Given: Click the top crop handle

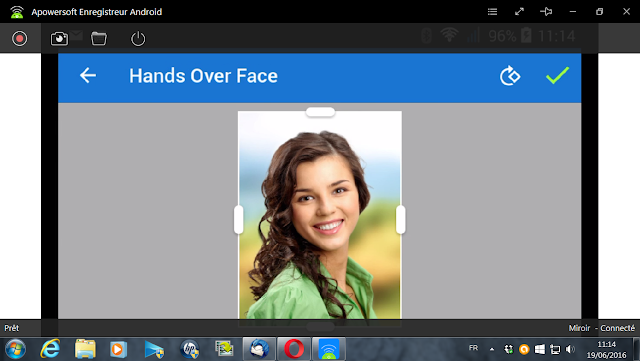Looking at the screenshot, I should (320, 112).
